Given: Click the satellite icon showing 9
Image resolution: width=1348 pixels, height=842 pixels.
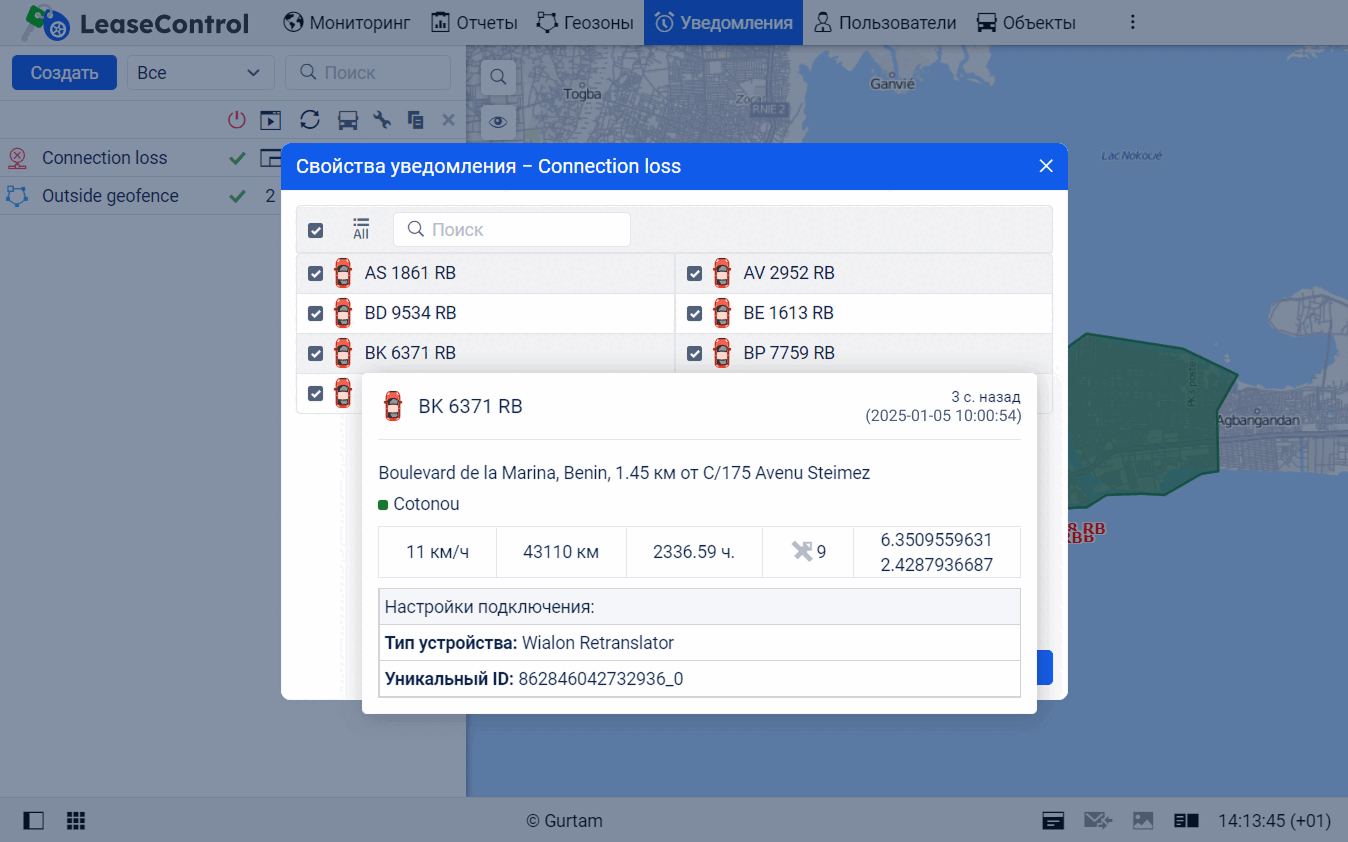Looking at the screenshot, I should (802, 551).
